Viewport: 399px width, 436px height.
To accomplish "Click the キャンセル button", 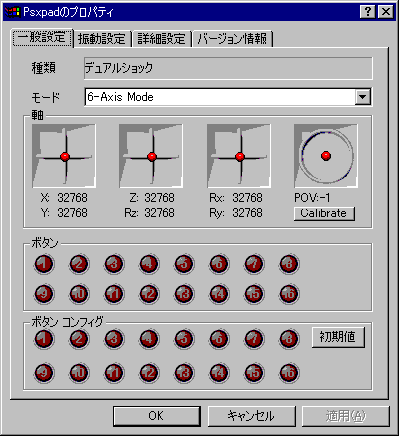I will point(251,416).
